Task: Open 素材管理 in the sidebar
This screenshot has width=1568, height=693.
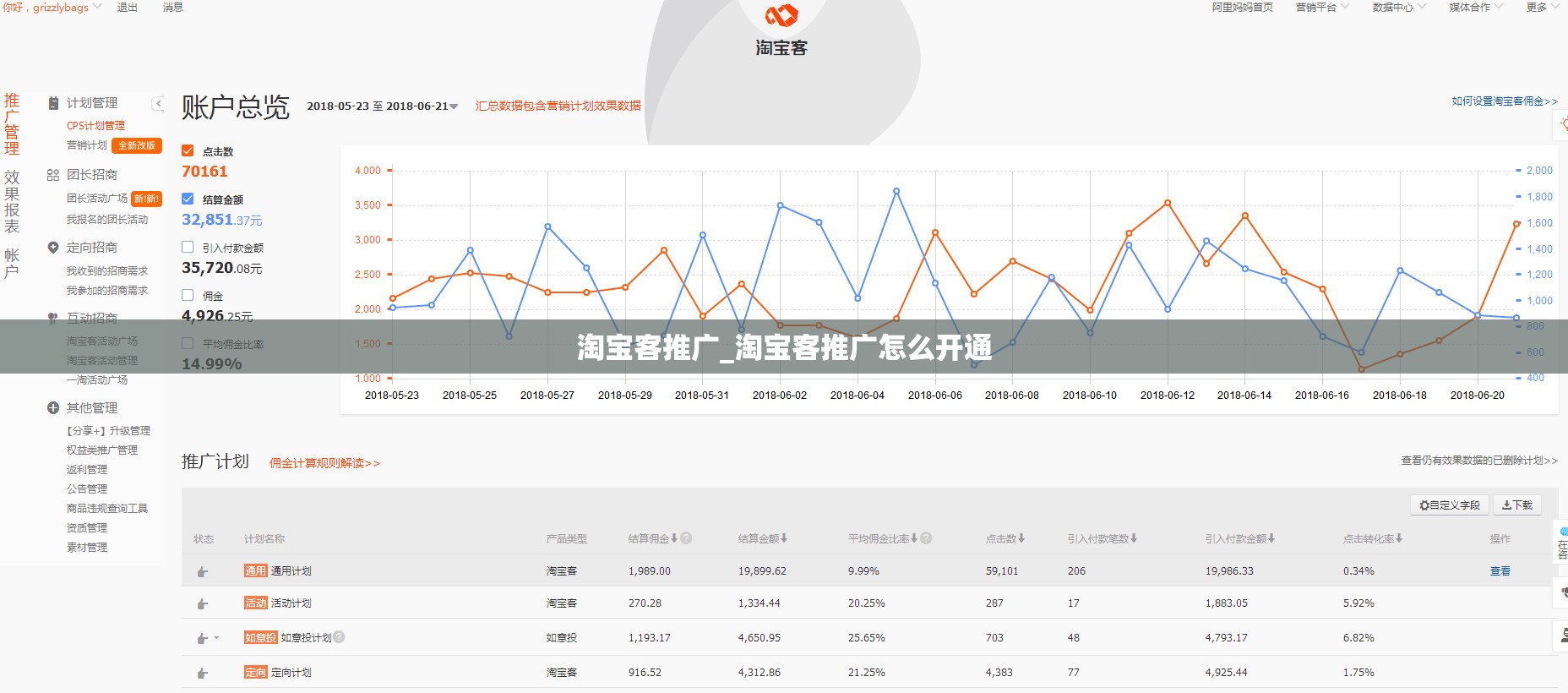Action: (87, 548)
